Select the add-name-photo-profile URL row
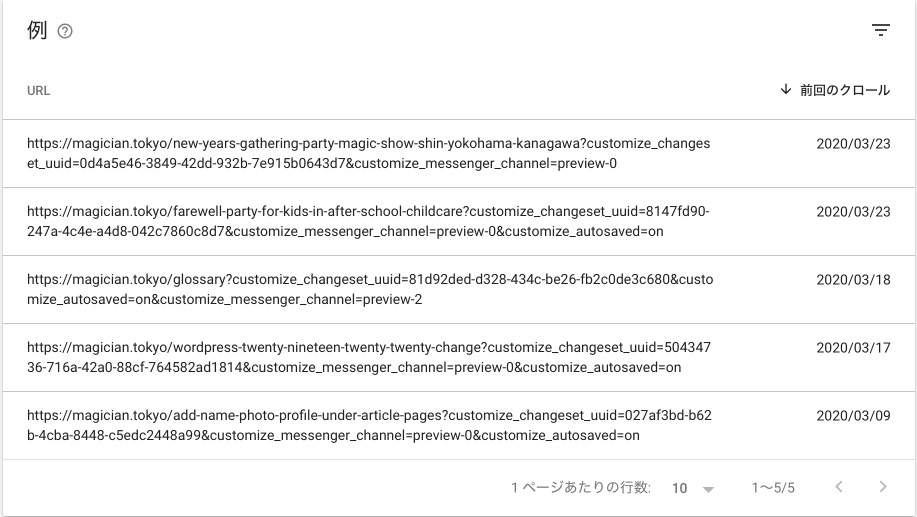 (368, 425)
